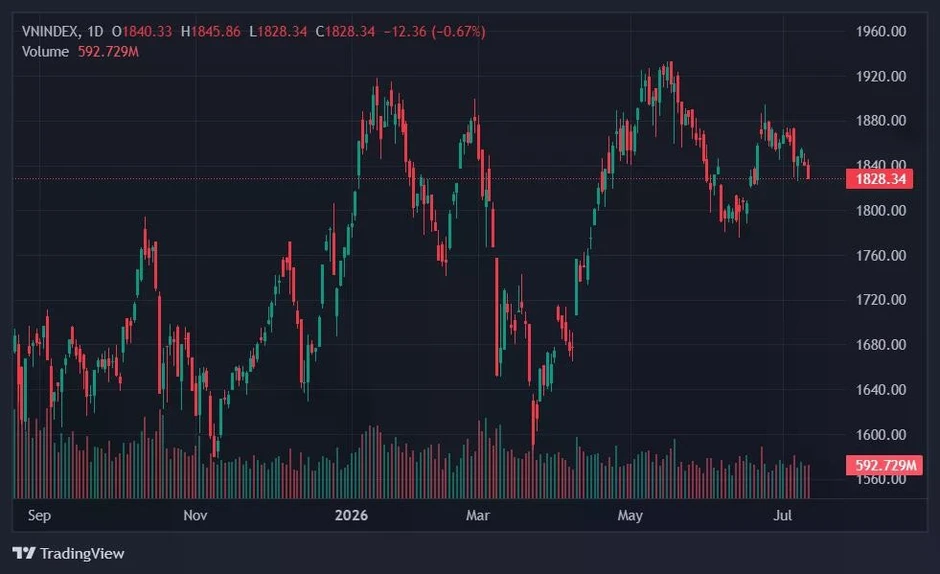Click the open value O1840.33
Viewport: 940px width, 574px height.
(142, 31)
